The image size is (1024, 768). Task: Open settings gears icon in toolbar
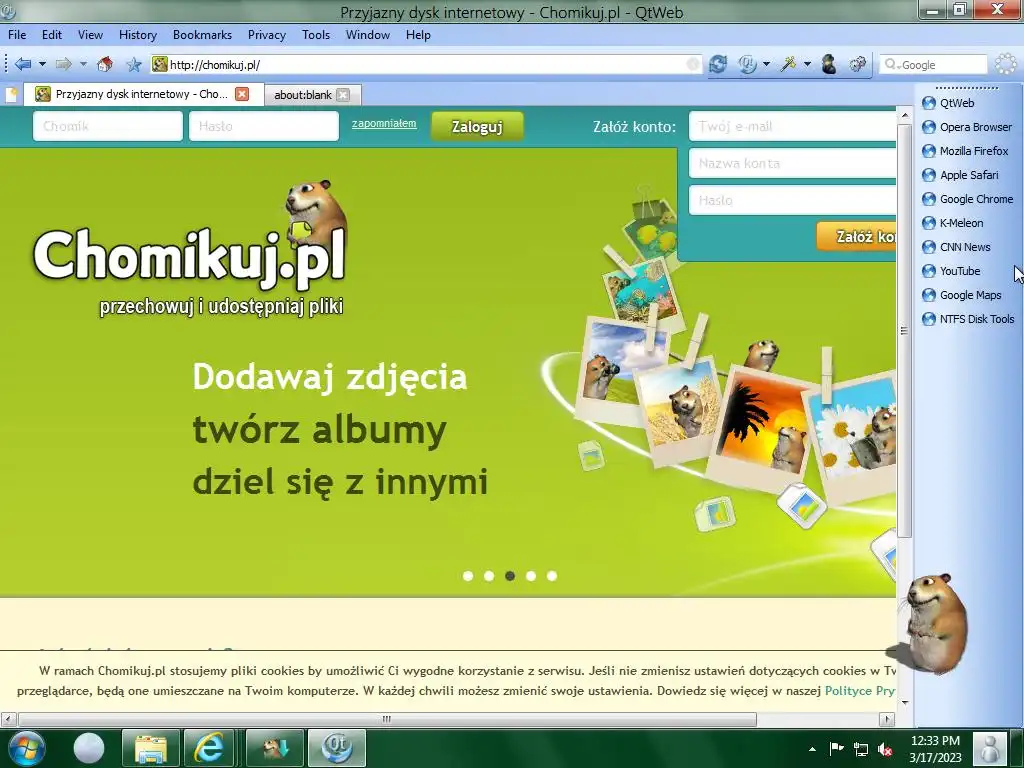[x=857, y=64]
